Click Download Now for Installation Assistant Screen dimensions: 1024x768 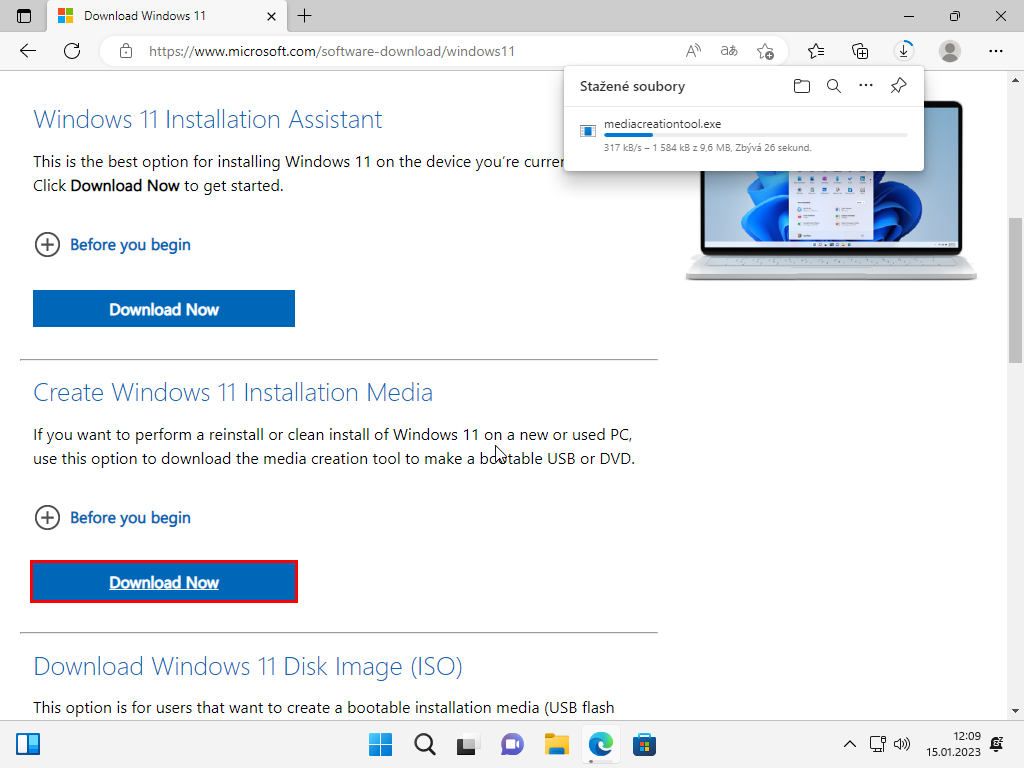(x=164, y=309)
